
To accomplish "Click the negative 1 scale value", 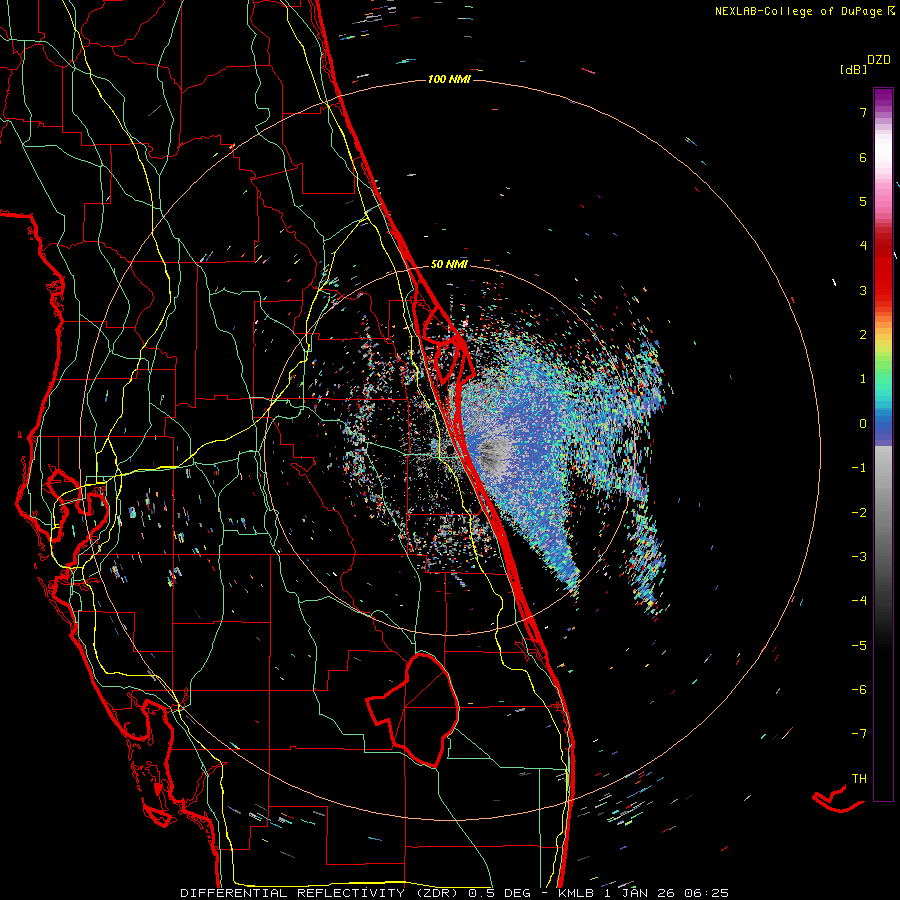I will coord(859,468).
